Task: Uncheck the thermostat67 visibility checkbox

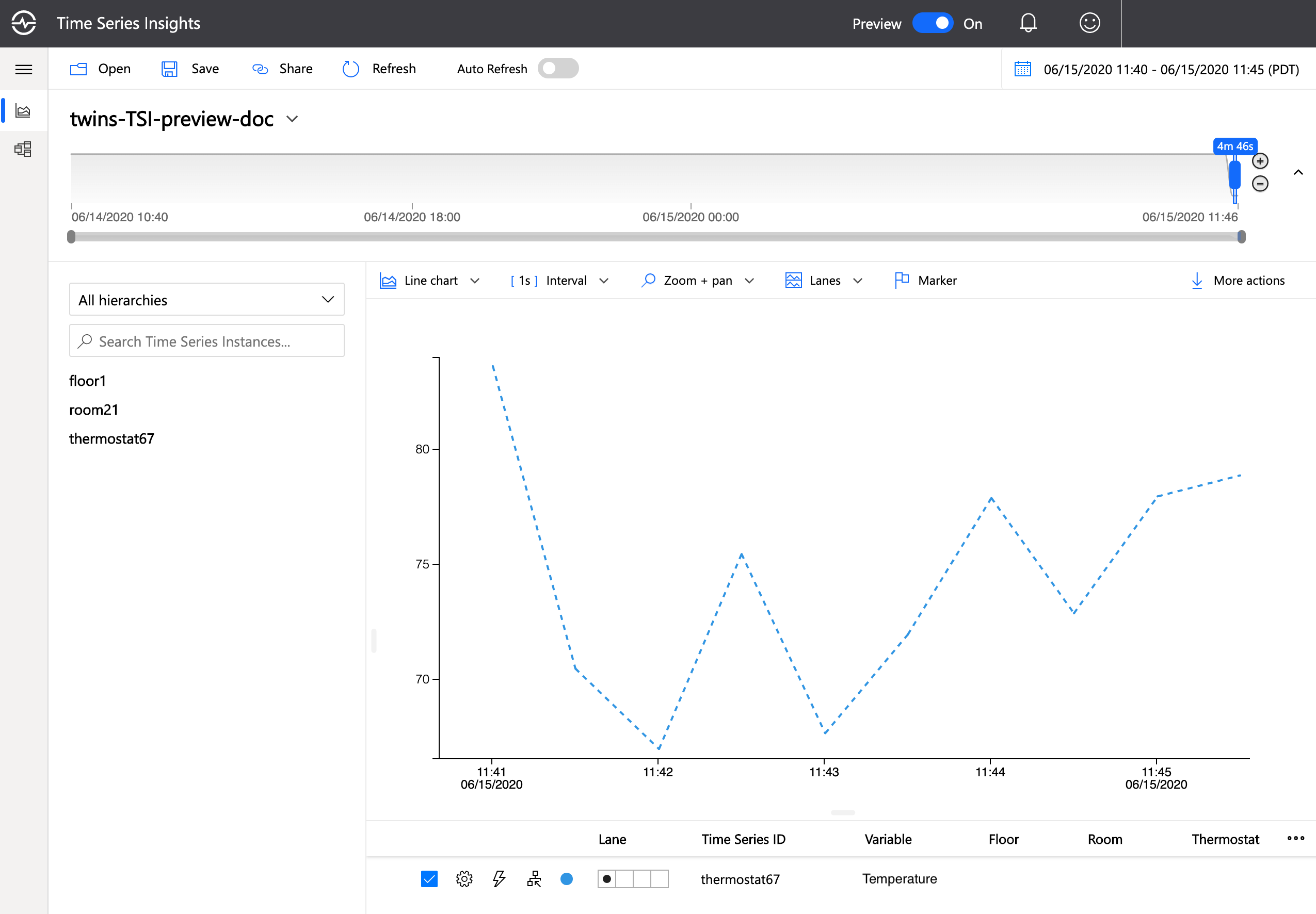Action: click(429, 878)
